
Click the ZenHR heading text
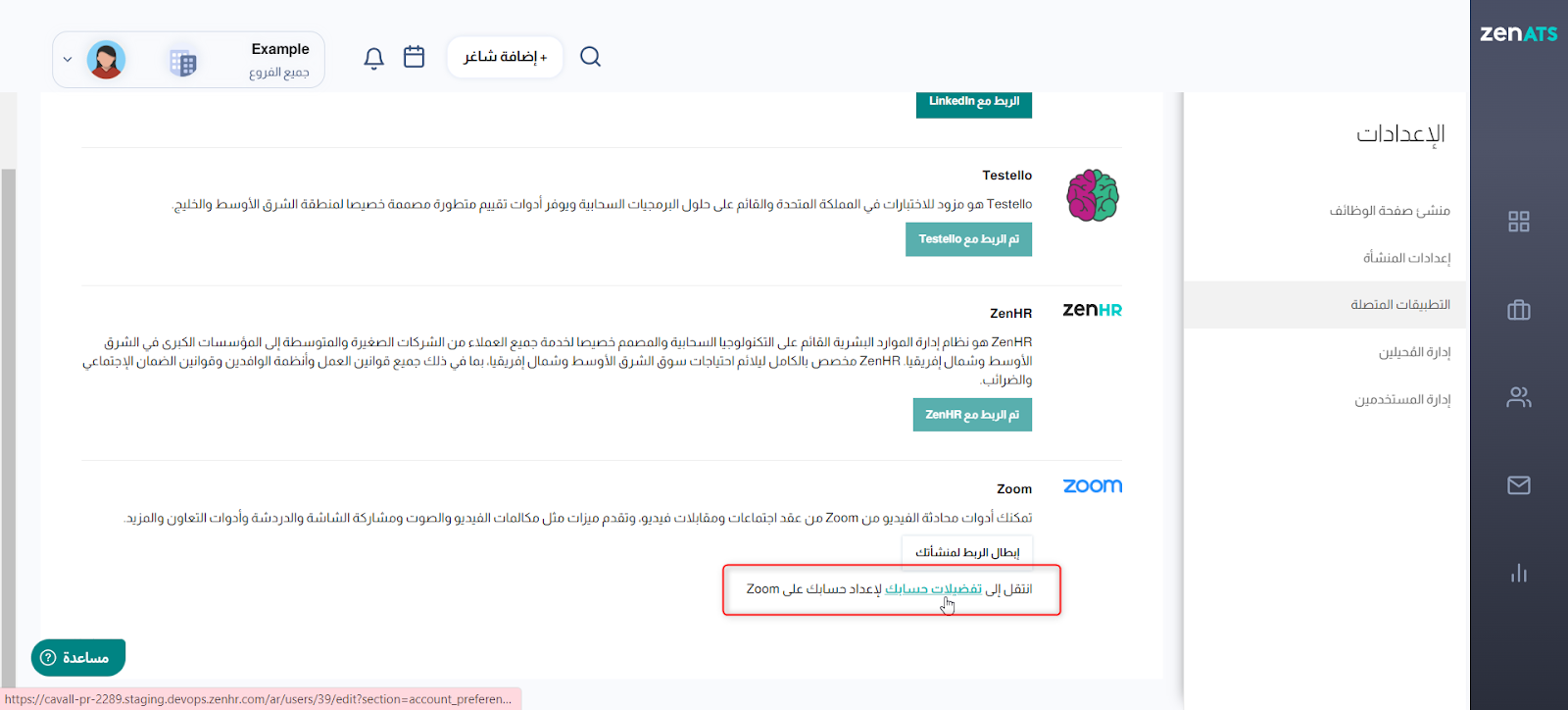[x=1010, y=314]
